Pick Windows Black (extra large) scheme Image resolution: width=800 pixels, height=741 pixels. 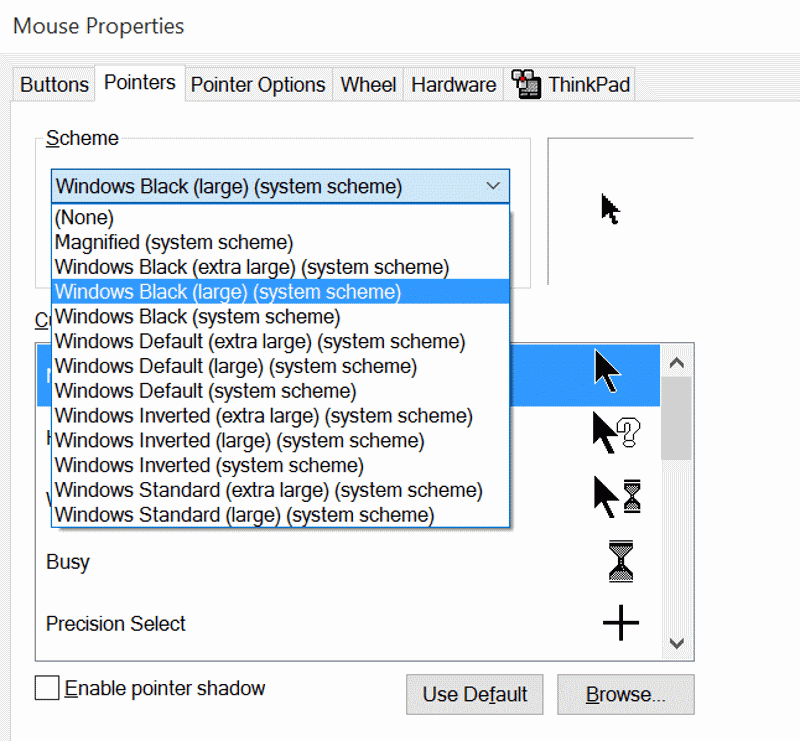280,267
